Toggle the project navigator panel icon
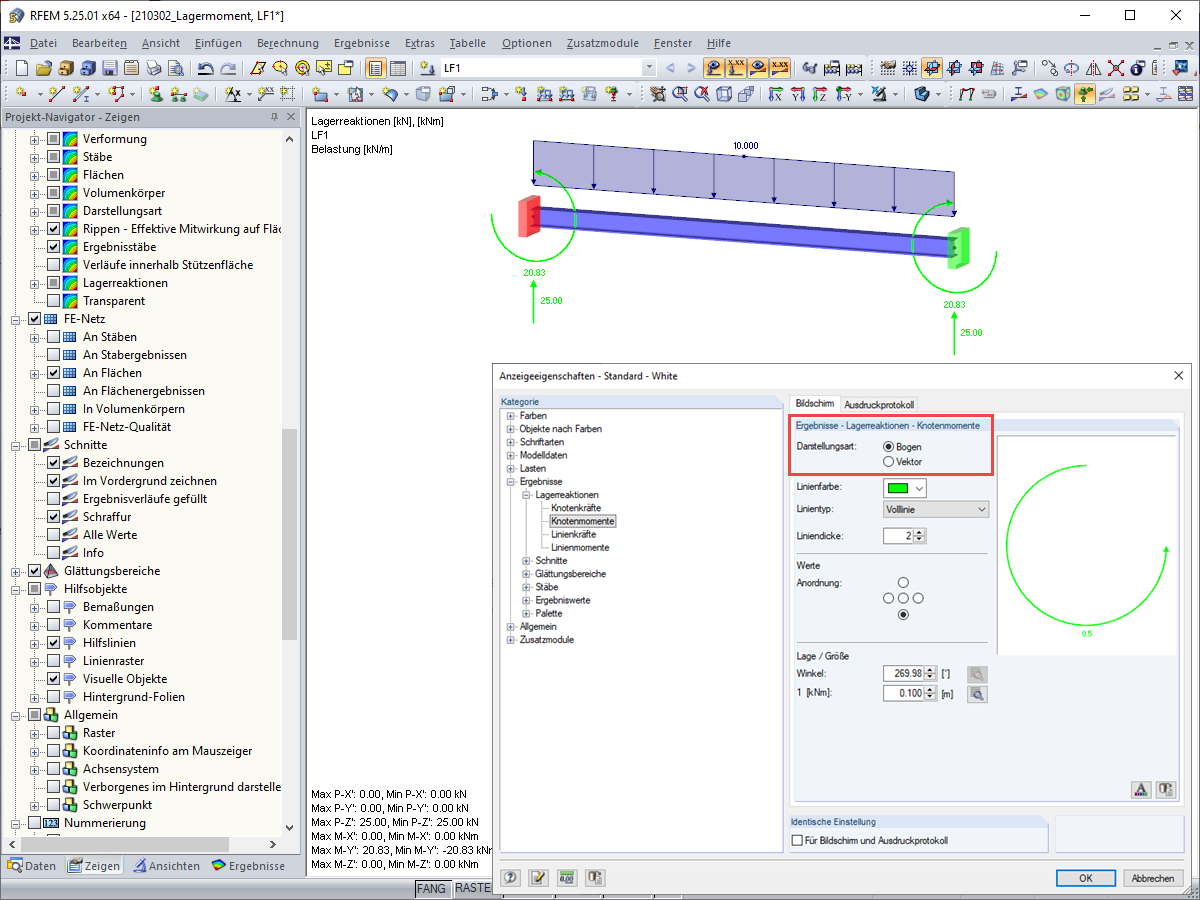This screenshot has width=1200, height=900. (376, 68)
